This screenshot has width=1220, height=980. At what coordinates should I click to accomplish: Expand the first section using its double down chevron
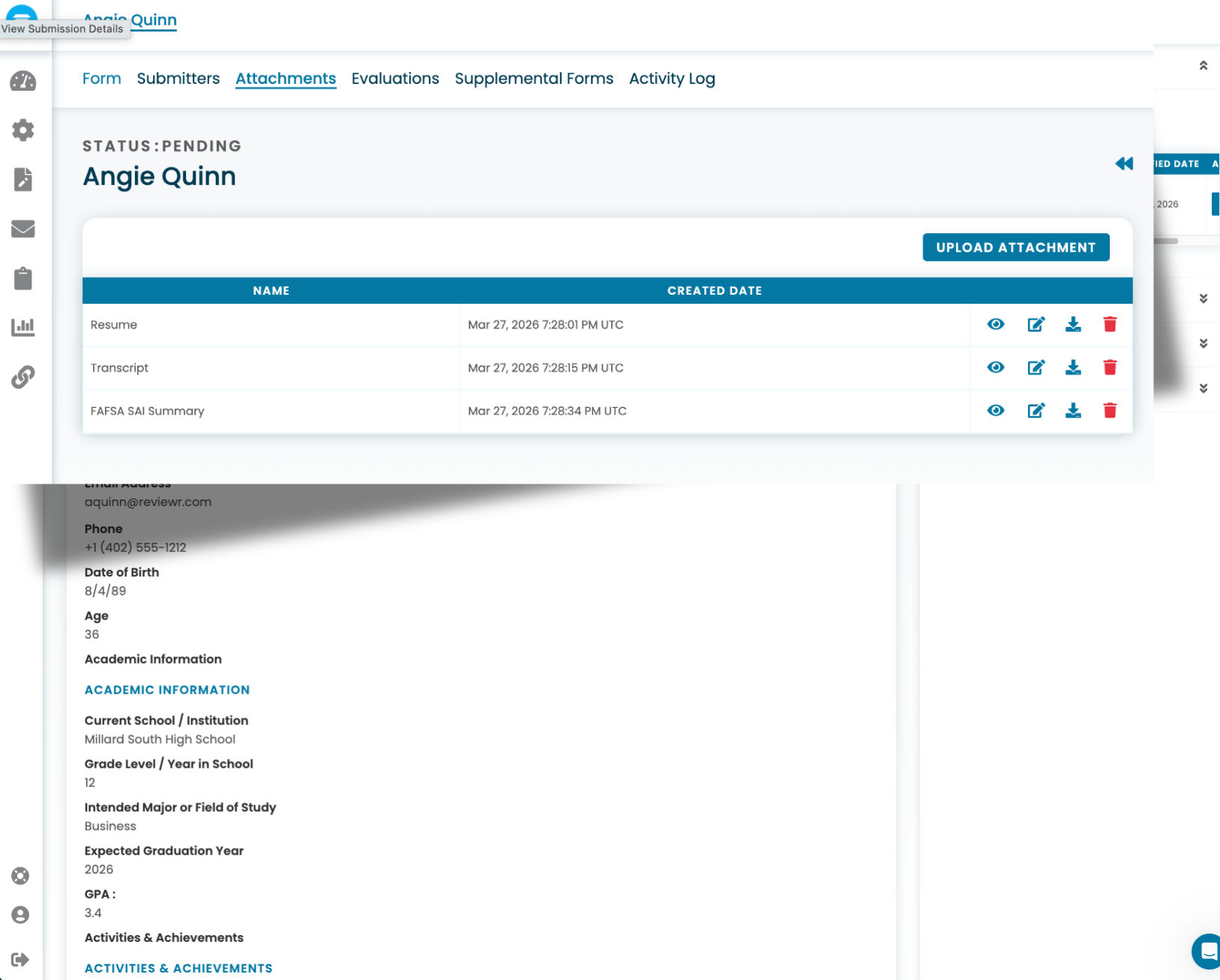(1204, 298)
